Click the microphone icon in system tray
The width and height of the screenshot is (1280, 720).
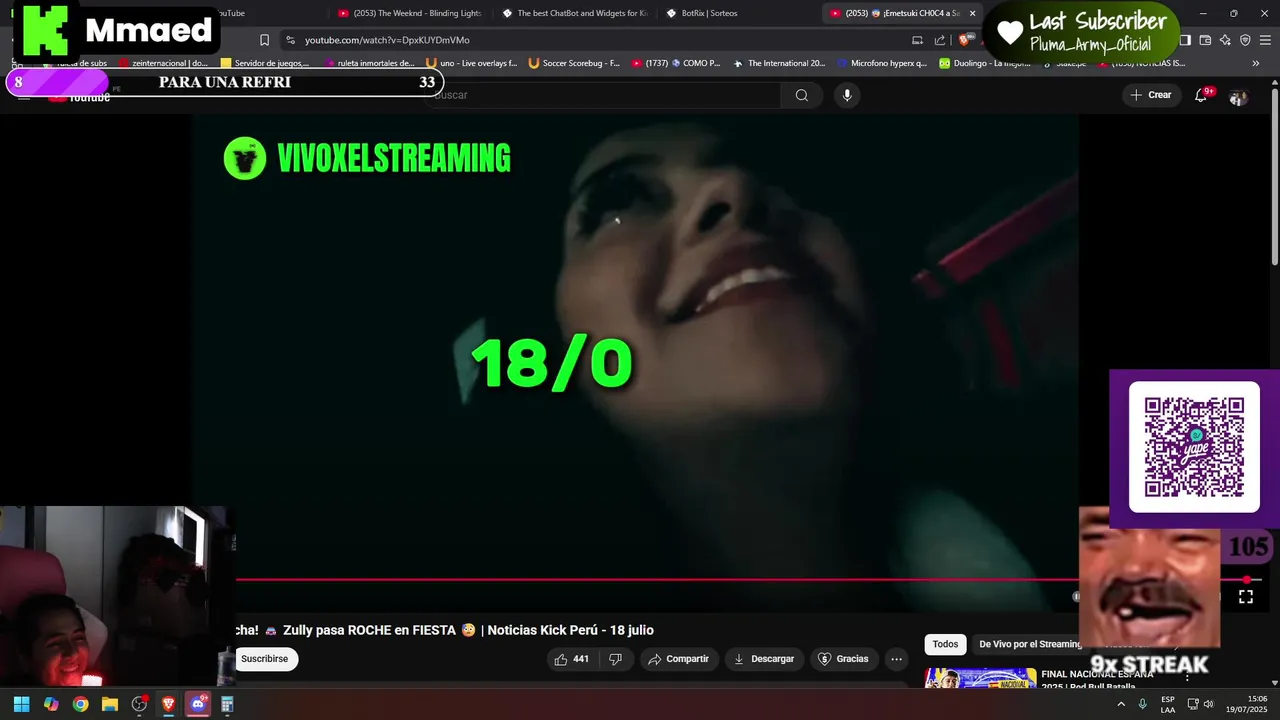1142,704
